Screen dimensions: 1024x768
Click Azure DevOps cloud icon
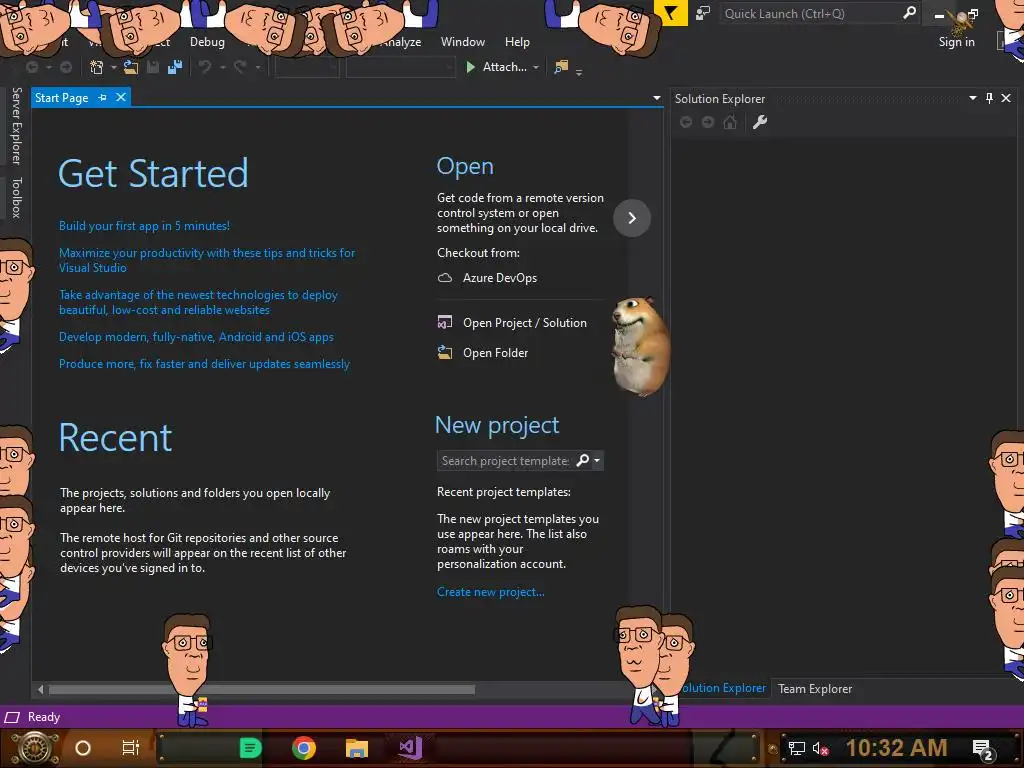tap(445, 278)
